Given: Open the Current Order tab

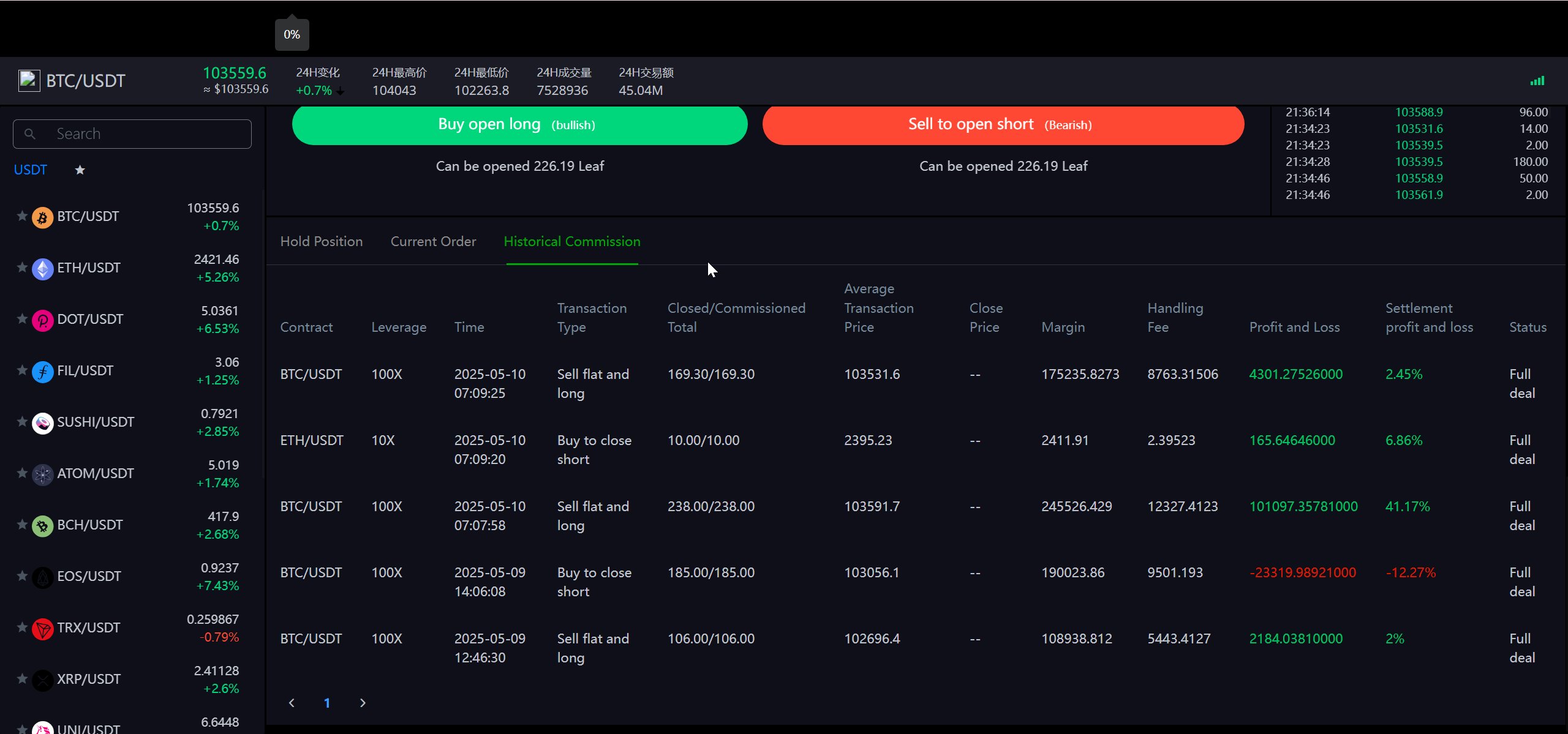Looking at the screenshot, I should [433, 242].
